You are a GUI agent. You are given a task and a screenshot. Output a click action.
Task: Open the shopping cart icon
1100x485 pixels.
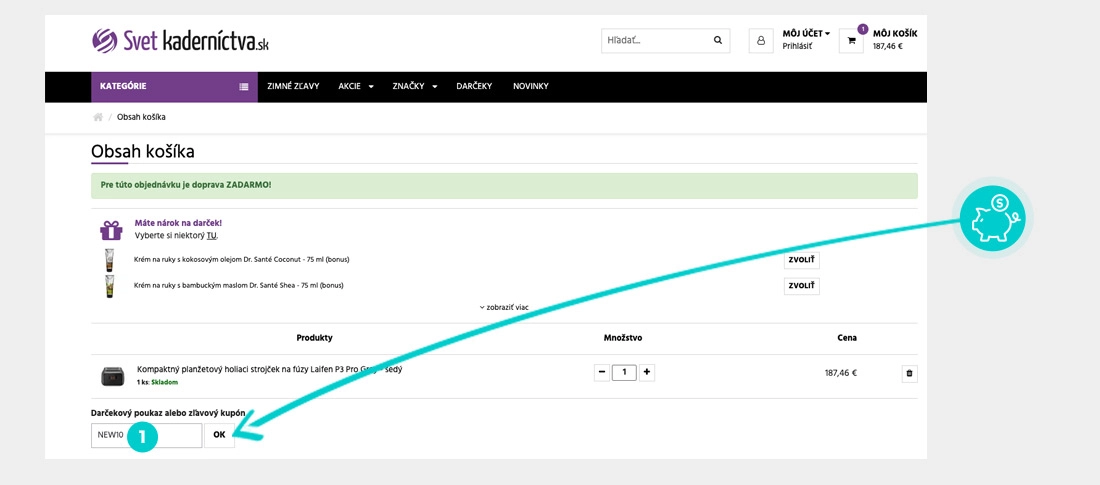[x=851, y=41]
